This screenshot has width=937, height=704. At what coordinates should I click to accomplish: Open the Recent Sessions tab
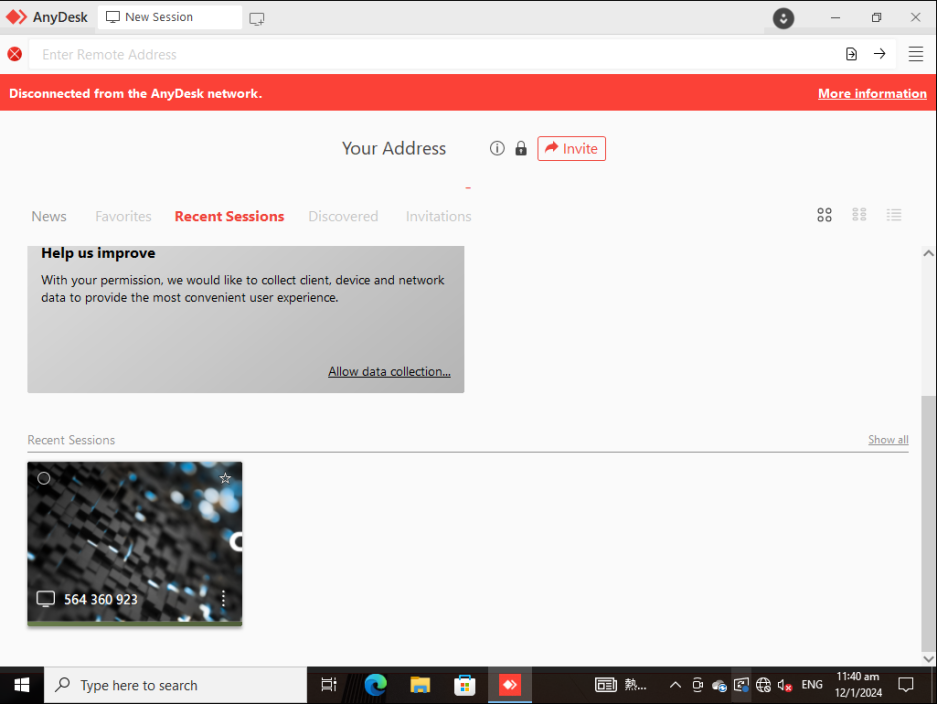[229, 216]
